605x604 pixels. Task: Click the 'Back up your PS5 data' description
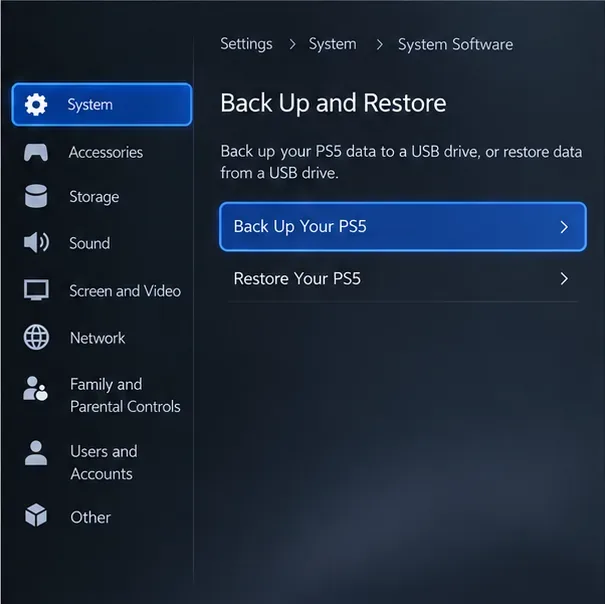pos(401,162)
